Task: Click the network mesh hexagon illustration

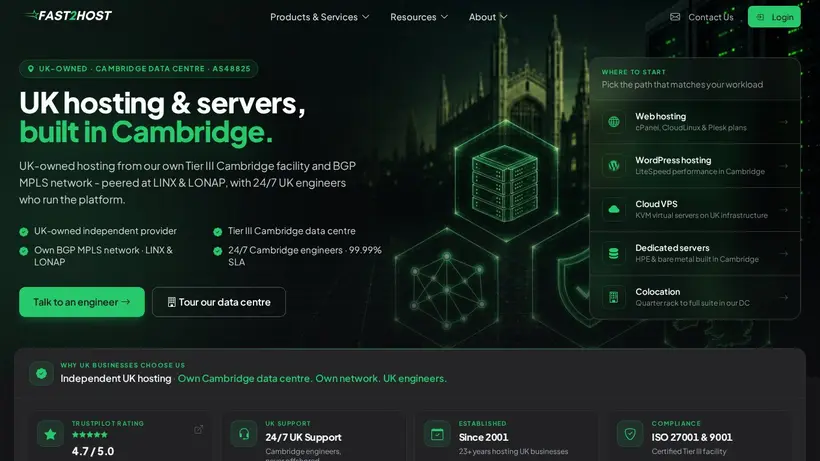Action: (x=447, y=291)
